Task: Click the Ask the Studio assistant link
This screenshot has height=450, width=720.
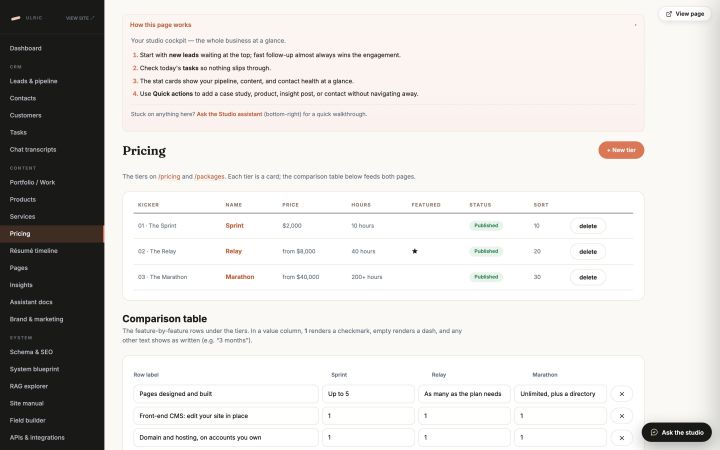Action: pos(229,114)
